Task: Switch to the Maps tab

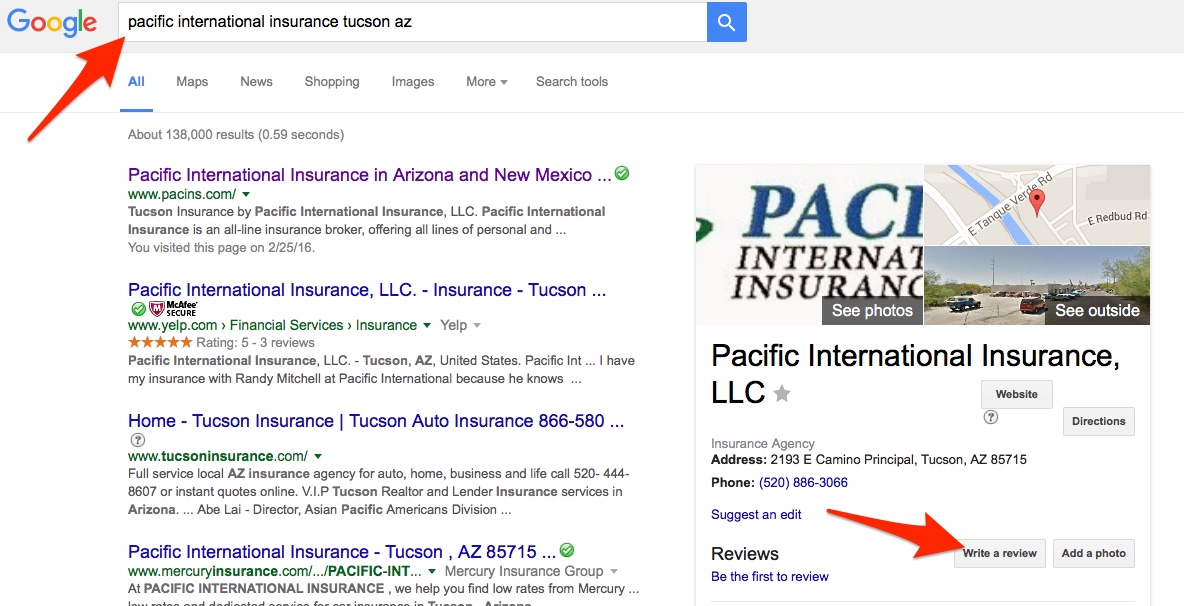Action: point(192,82)
